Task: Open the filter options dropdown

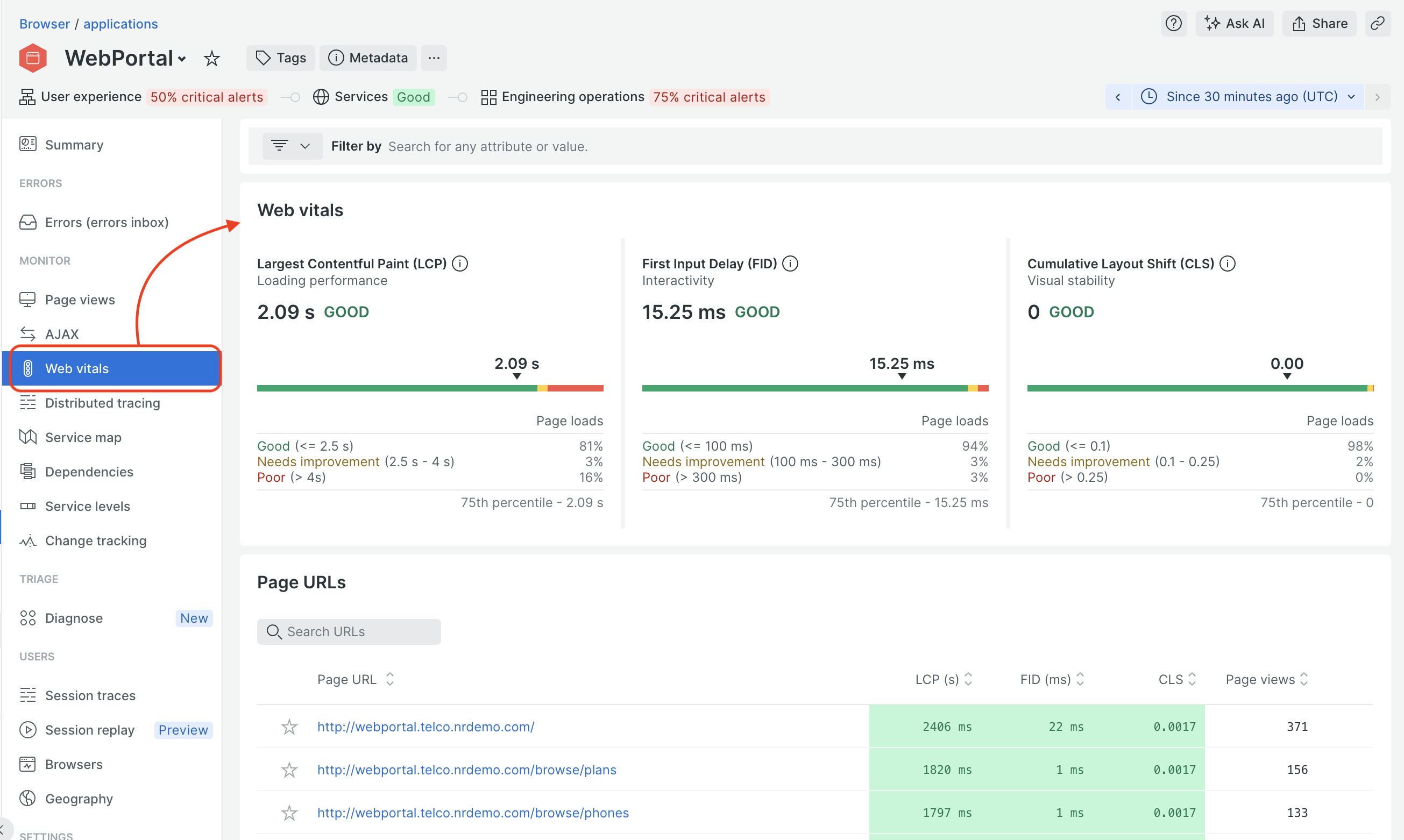Action: [292, 146]
